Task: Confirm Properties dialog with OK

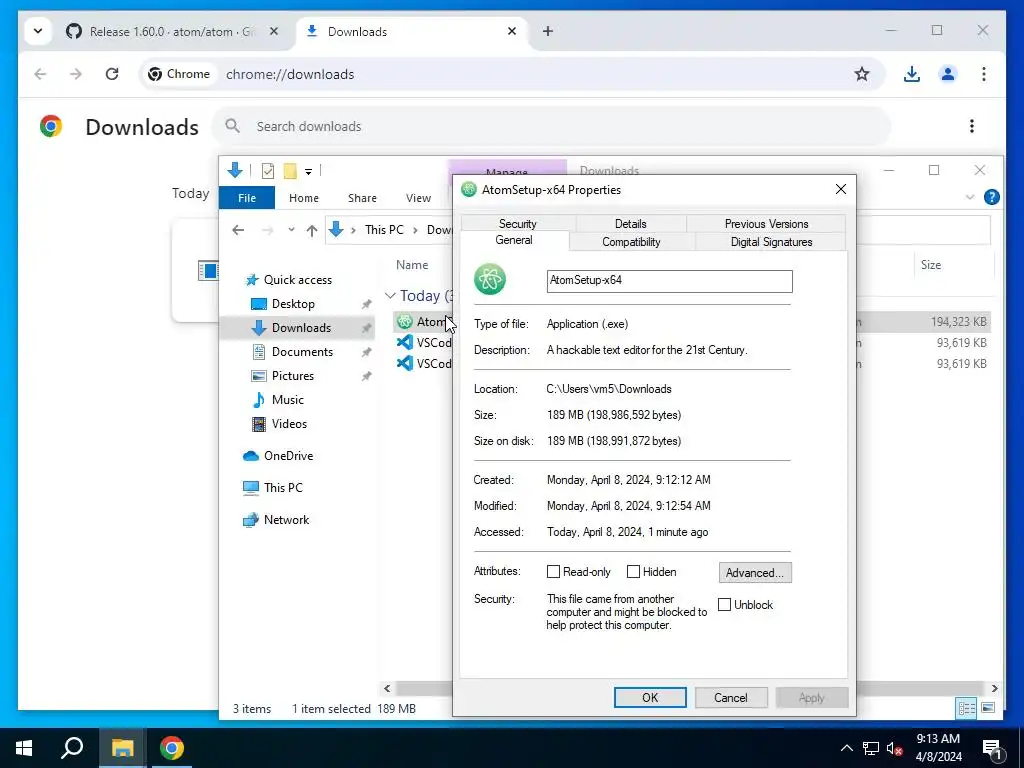Action: tap(650, 697)
